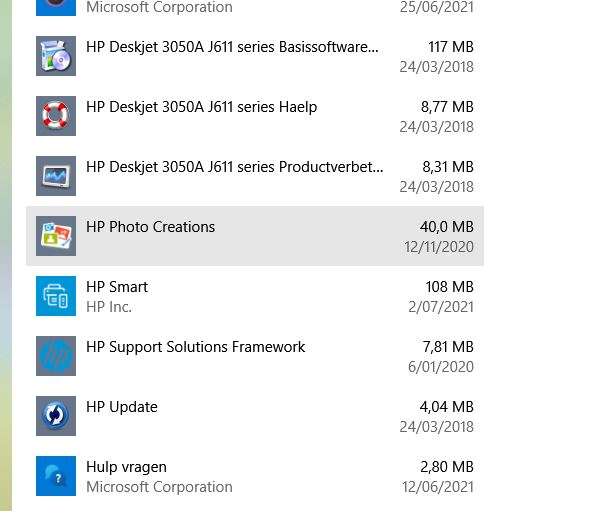
Task: Click the HP Support Solutions Framework logo icon
Action: click(56, 356)
